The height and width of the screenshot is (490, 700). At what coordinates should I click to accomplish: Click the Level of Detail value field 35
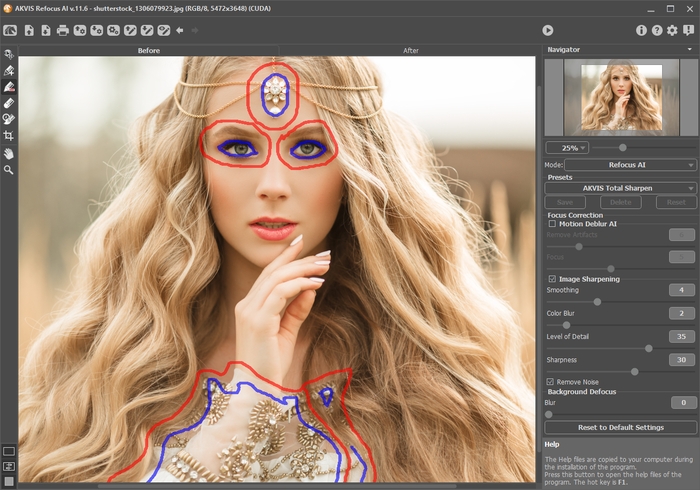pos(682,336)
